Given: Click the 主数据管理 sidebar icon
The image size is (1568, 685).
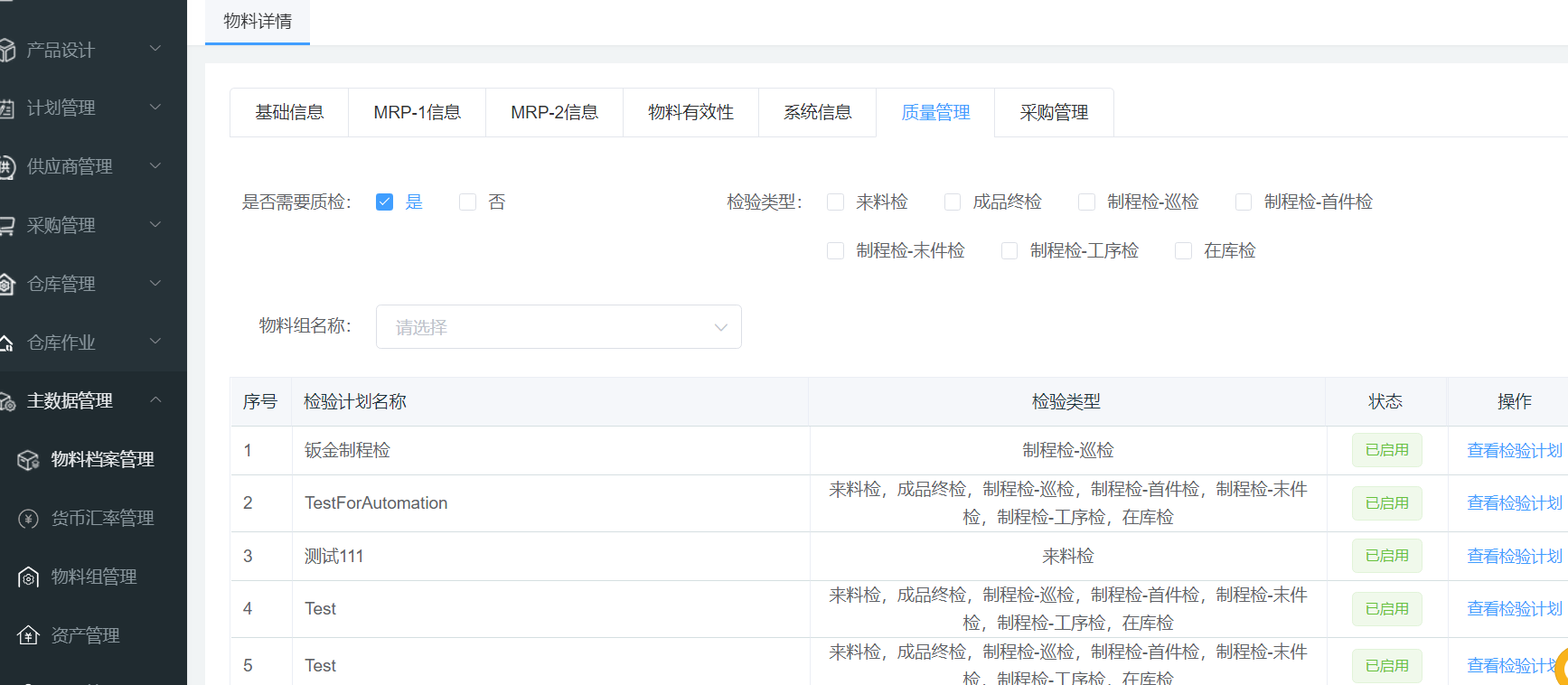Looking at the screenshot, I should (7, 401).
